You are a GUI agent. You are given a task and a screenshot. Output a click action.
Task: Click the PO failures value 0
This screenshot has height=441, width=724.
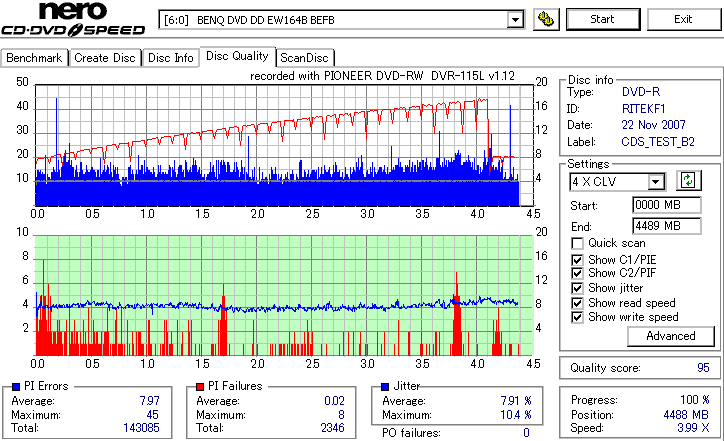point(526,433)
